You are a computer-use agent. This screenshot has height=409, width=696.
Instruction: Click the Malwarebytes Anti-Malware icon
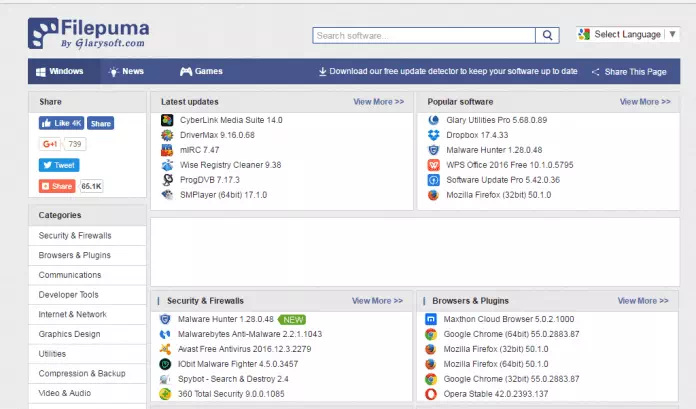coord(165,334)
